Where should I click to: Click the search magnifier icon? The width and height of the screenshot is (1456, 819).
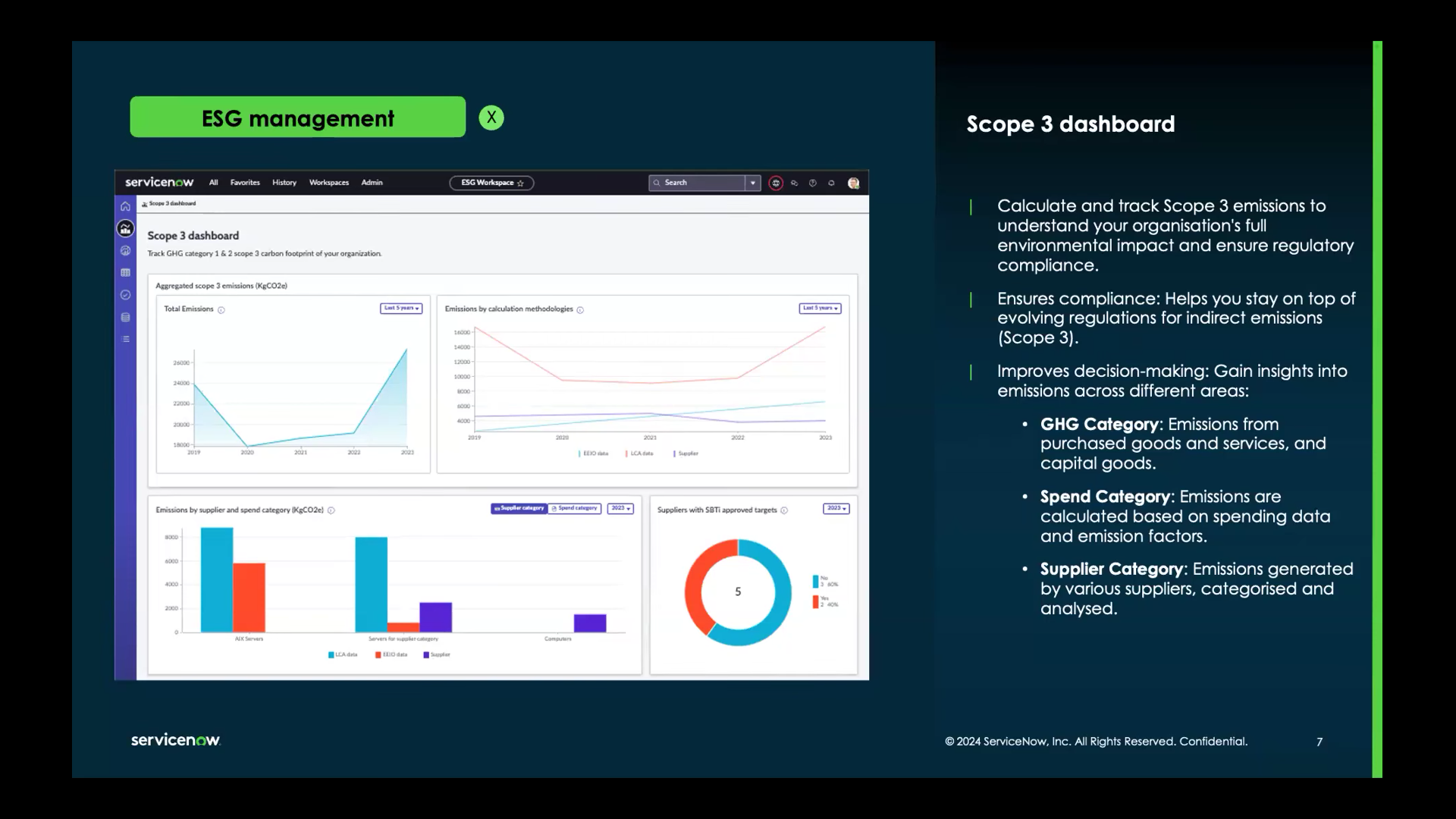657,183
